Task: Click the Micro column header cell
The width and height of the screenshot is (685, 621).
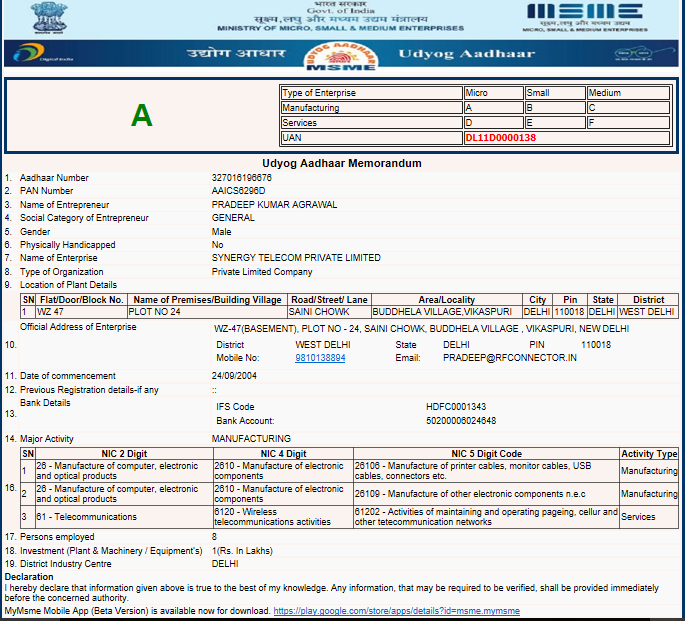Action: 493,93
